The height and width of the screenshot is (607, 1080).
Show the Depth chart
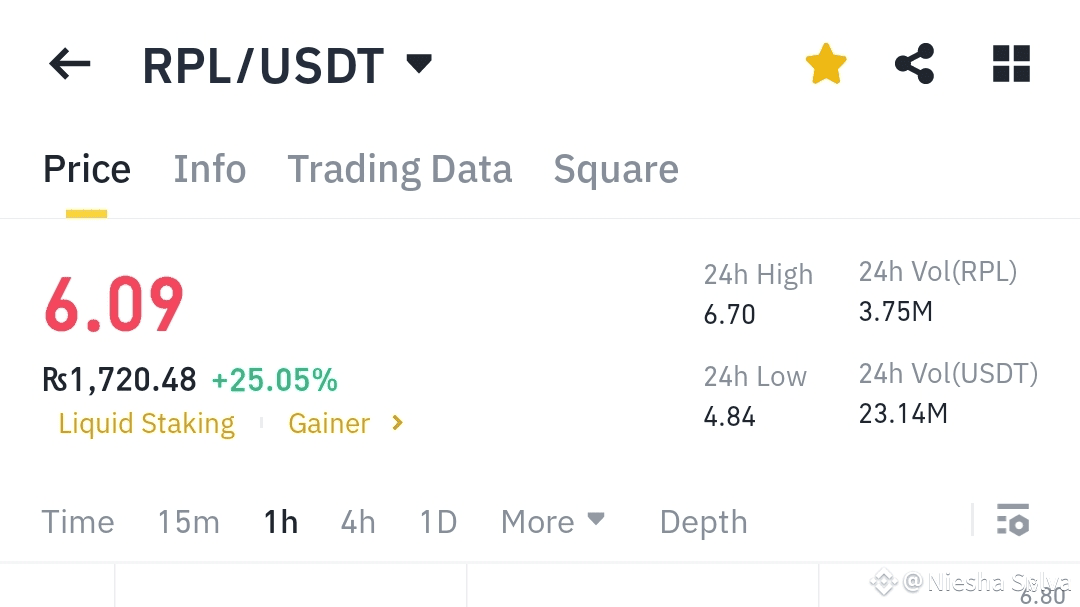[703, 522]
